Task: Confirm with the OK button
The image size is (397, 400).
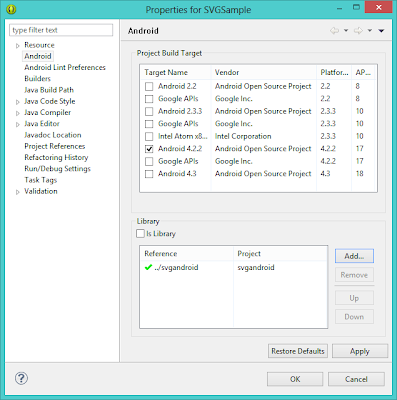Action: [295, 379]
